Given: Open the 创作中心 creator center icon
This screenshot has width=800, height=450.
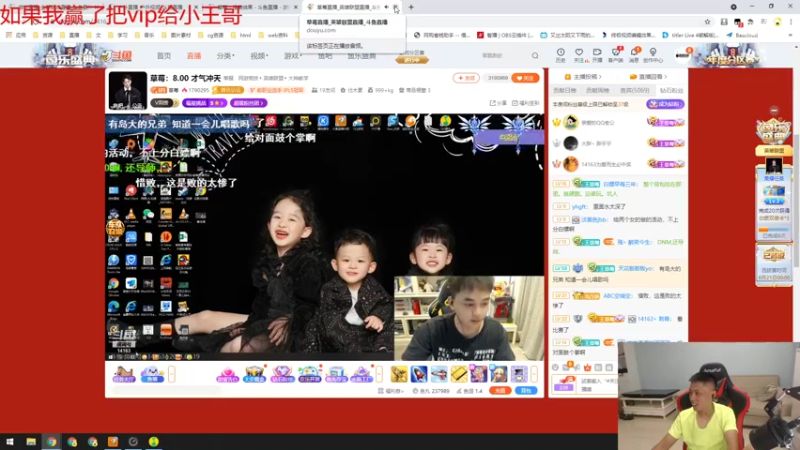Looking at the screenshot, I should tap(653, 55).
